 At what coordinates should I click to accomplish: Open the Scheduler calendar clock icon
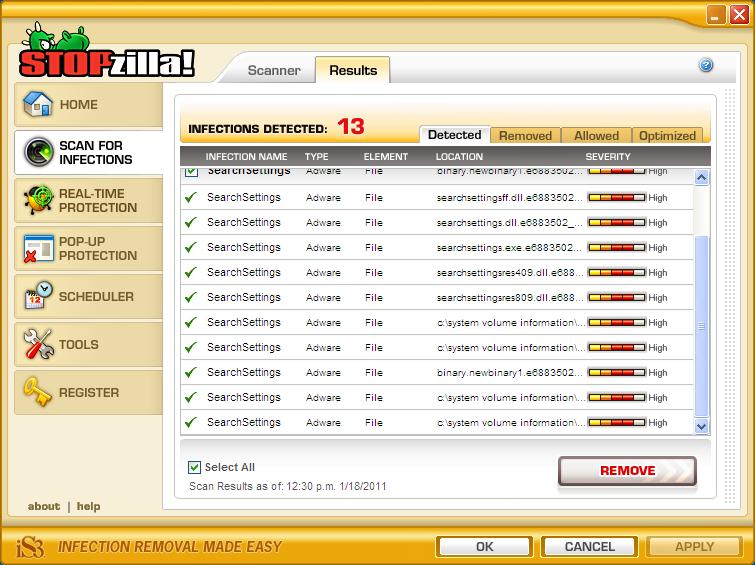click(38, 295)
